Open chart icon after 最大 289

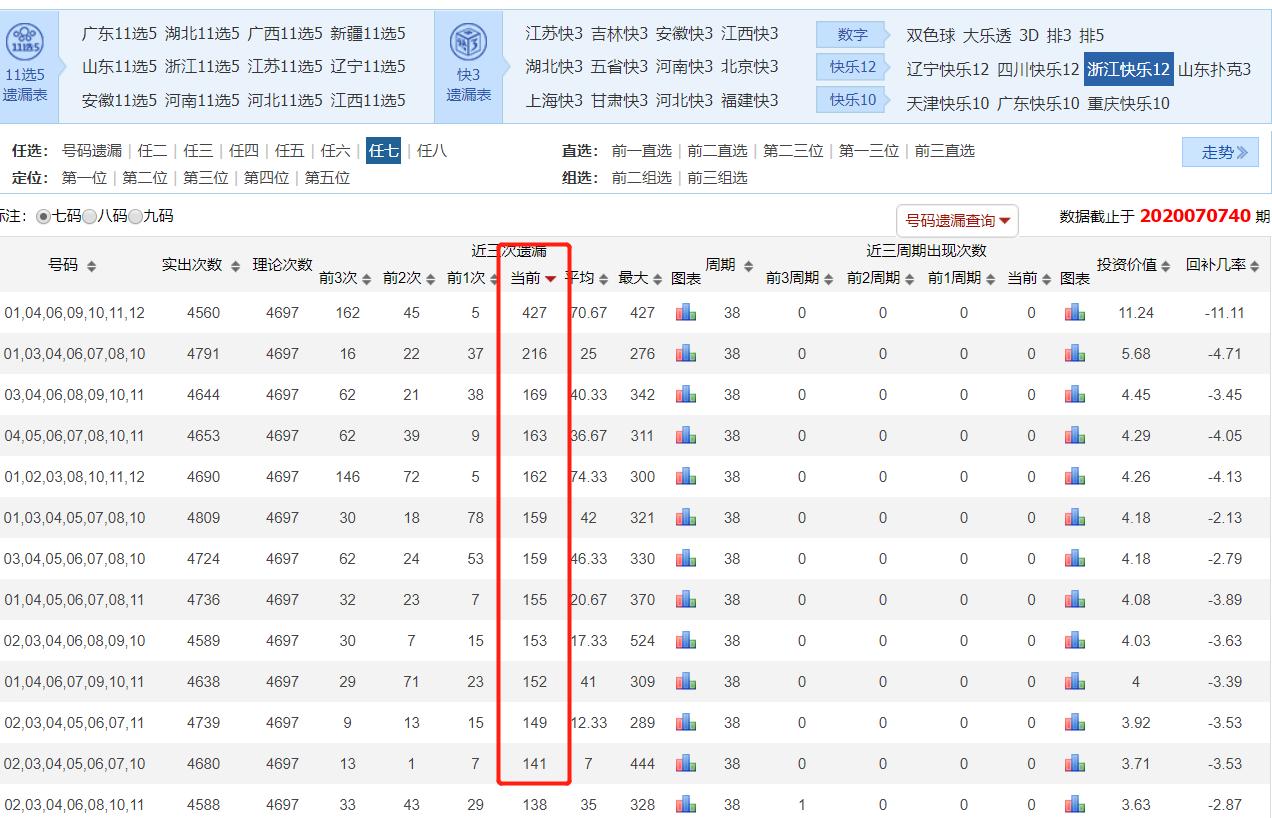[x=686, y=723]
